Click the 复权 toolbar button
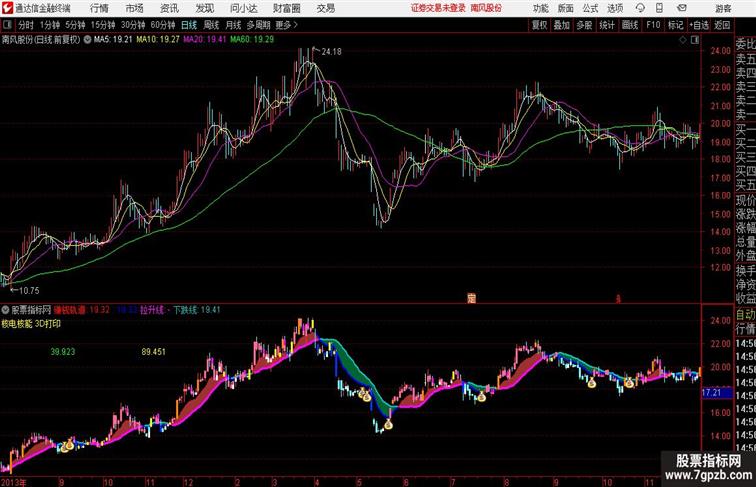The image size is (756, 487). pos(539,25)
